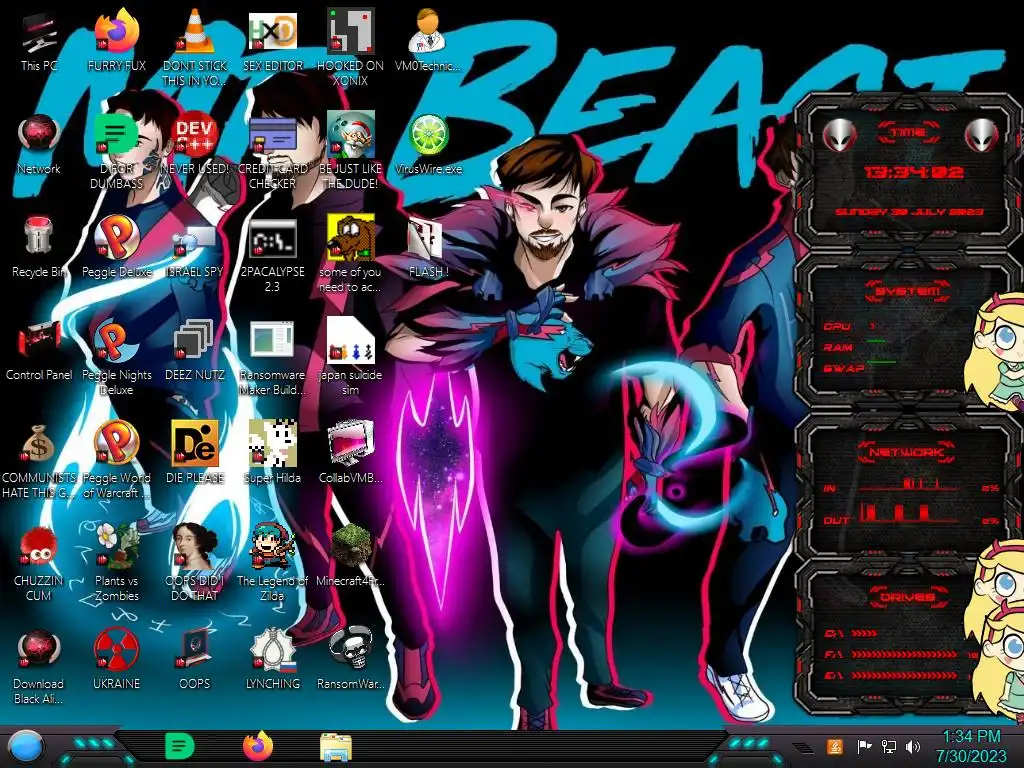
Task: Click the NETWORK widget header
Action: 907,452
